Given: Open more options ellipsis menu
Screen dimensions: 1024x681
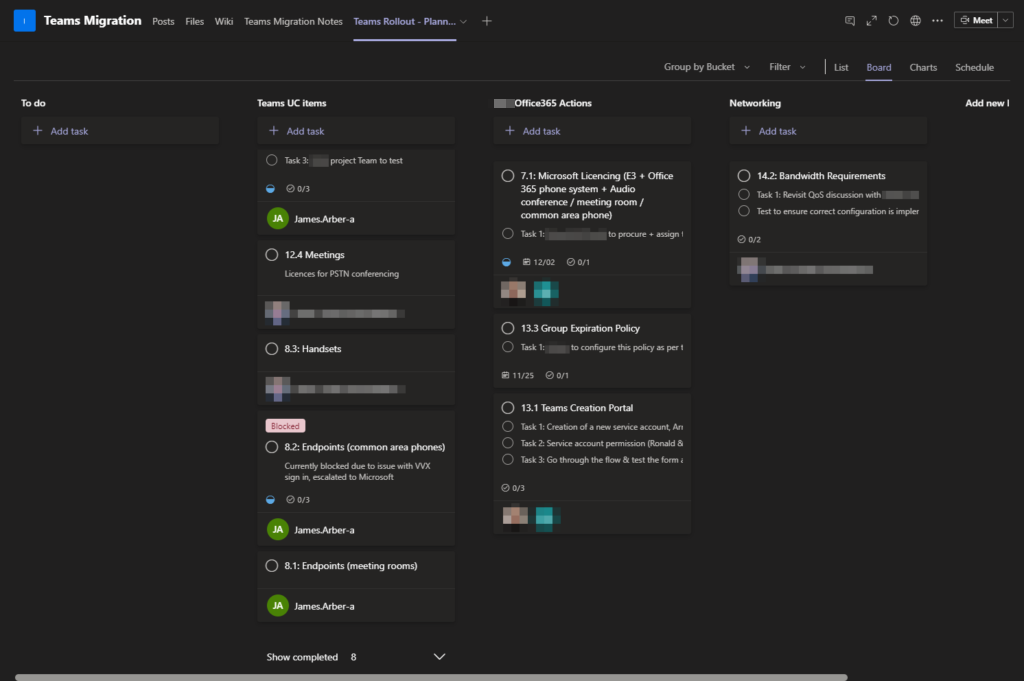Looking at the screenshot, I should [937, 21].
